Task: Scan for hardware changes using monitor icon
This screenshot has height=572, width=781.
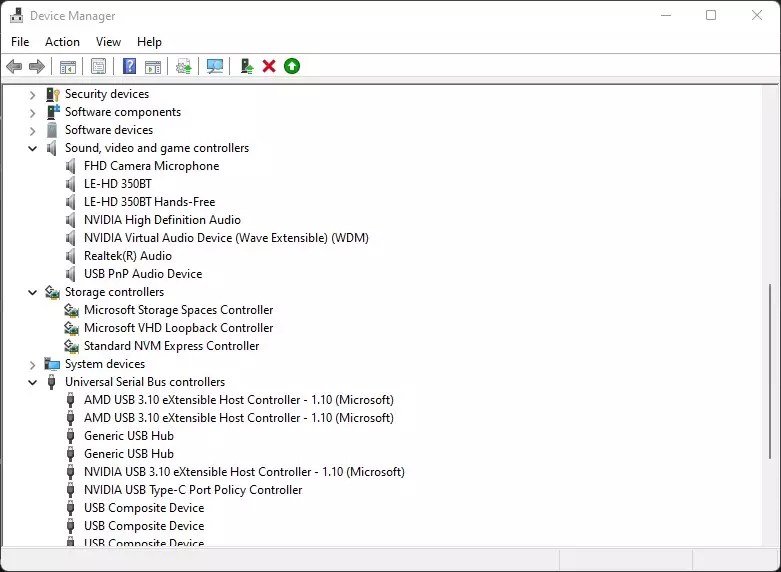Action: tap(215, 66)
